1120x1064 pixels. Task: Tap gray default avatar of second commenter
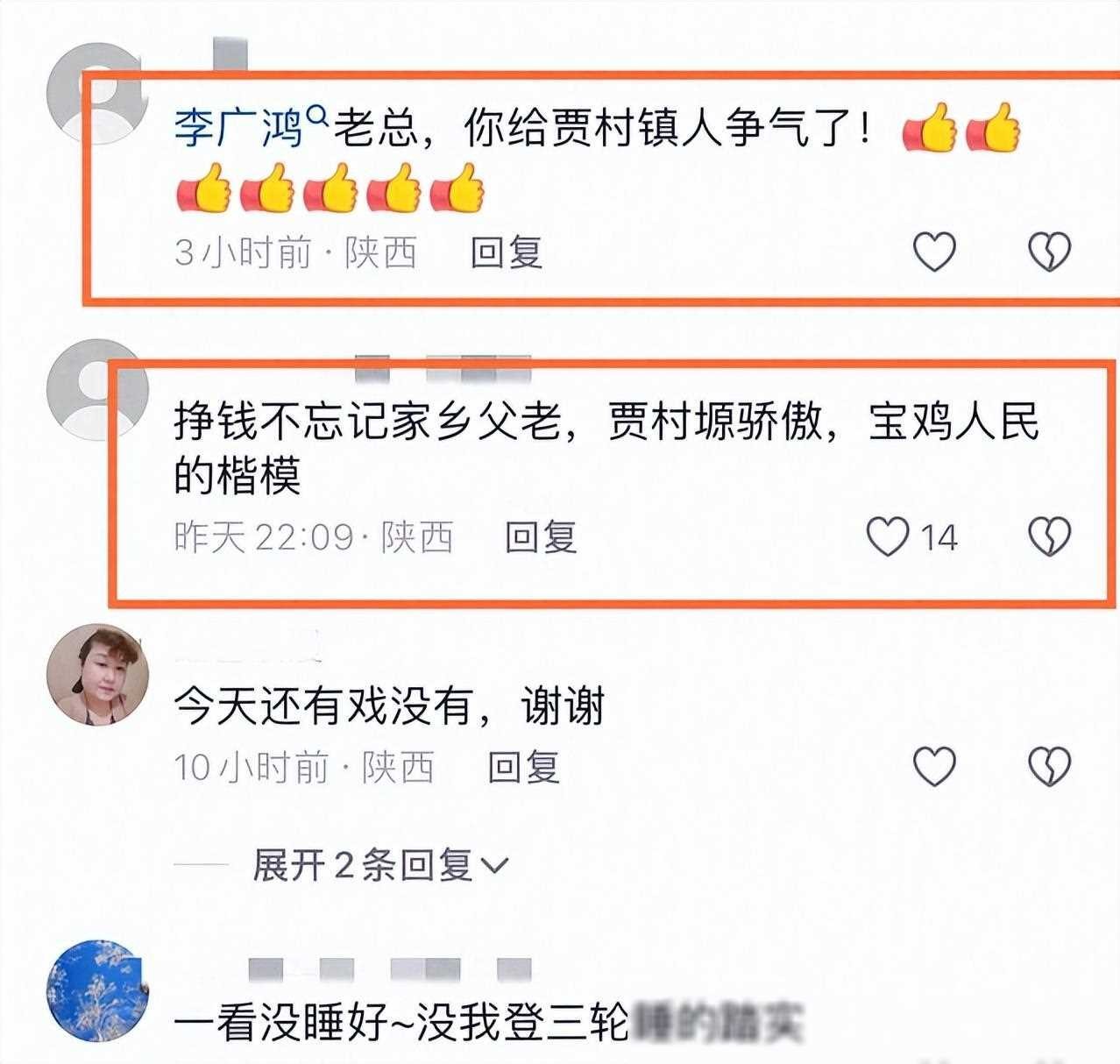coord(97,390)
